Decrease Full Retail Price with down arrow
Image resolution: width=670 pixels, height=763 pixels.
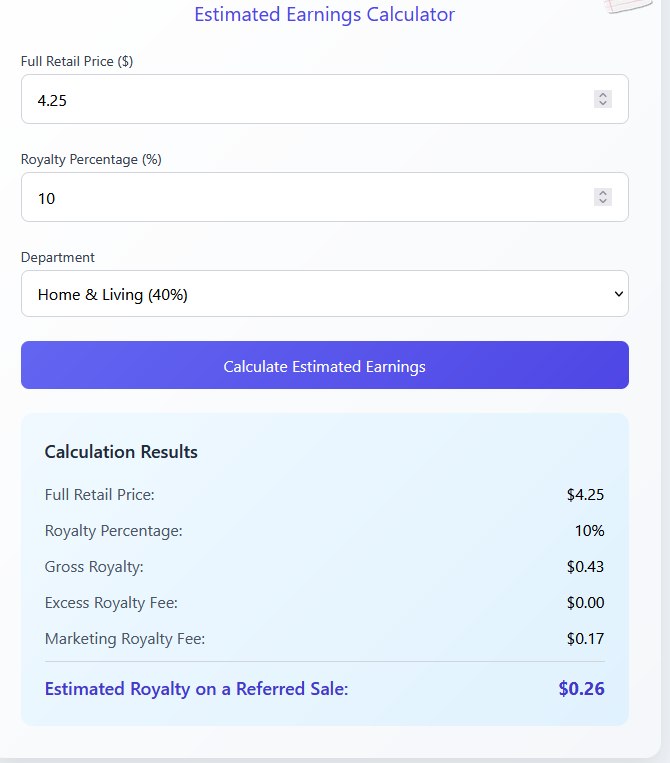click(x=603, y=104)
